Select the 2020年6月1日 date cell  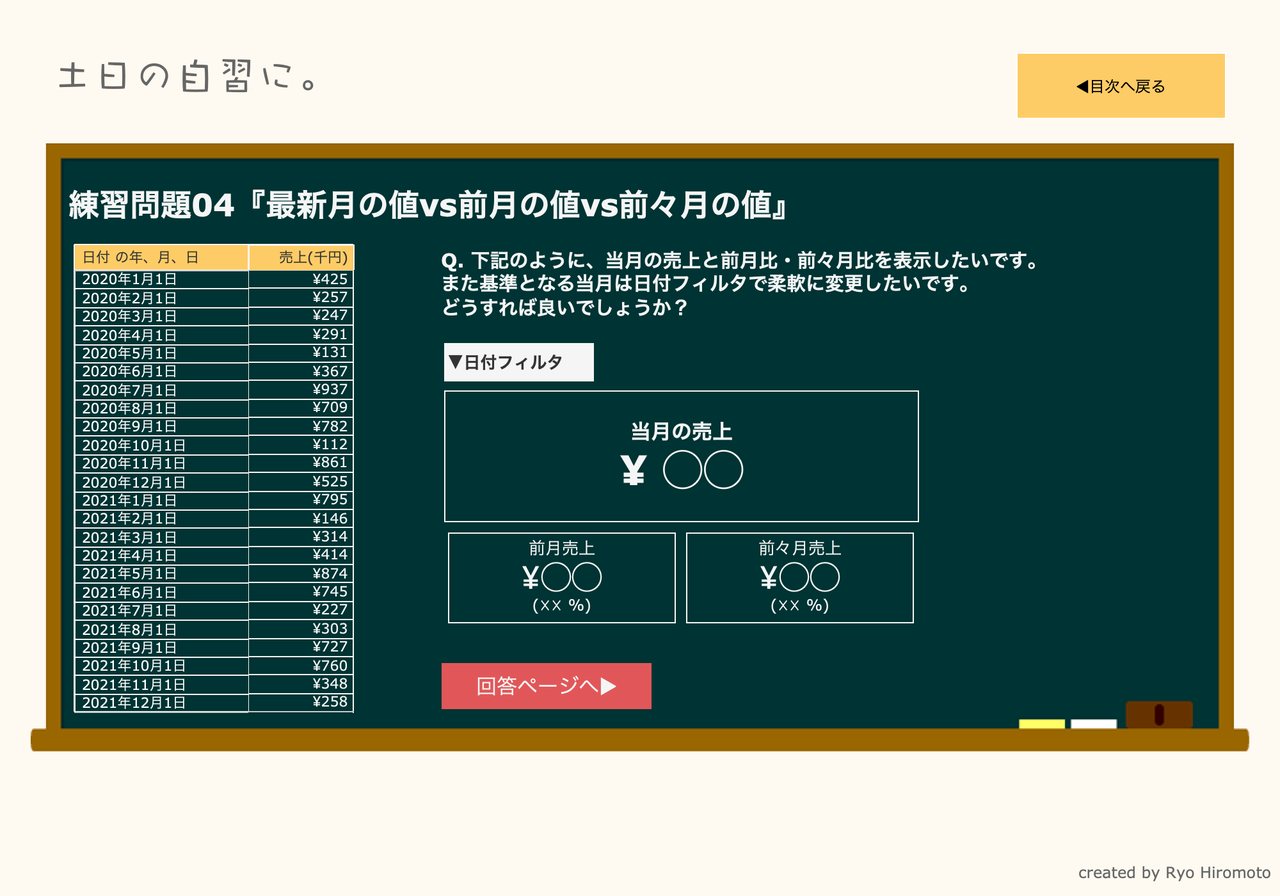161,372
